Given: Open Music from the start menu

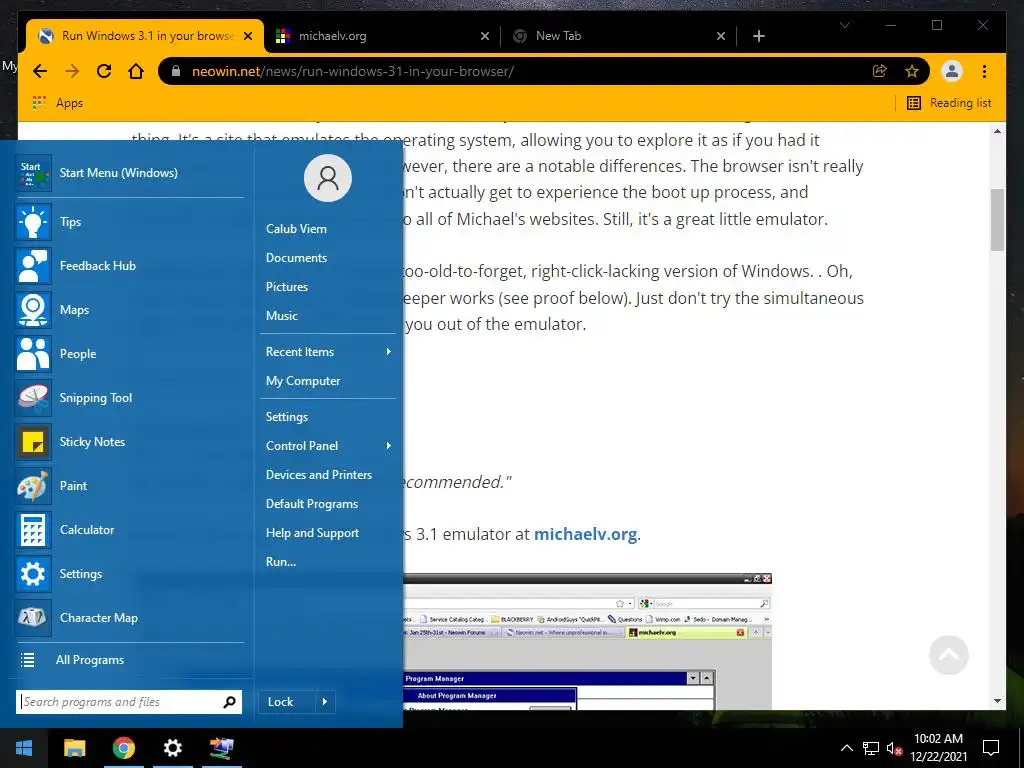Looking at the screenshot, I should coord(281,316).
